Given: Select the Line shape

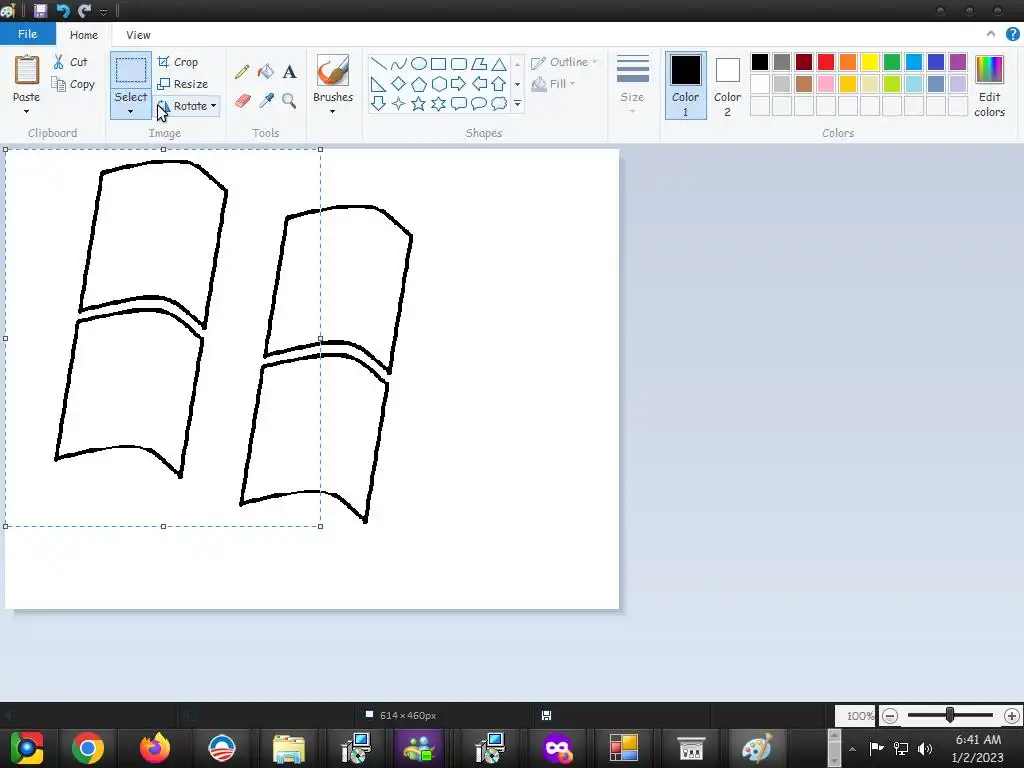Looking at the screenshot, I should 378,63.
